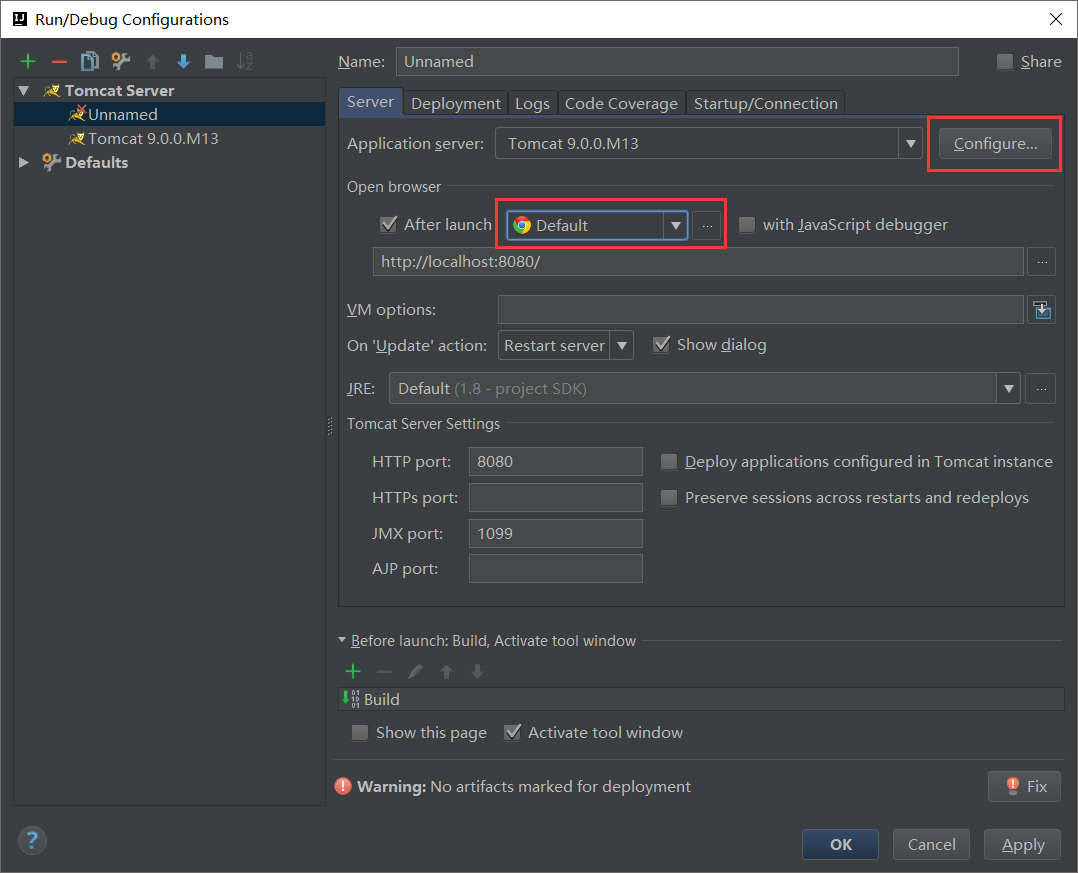Click the copy configuration icon
Viewport: 1078px width, 873px height.
click(x=90, y=62)
